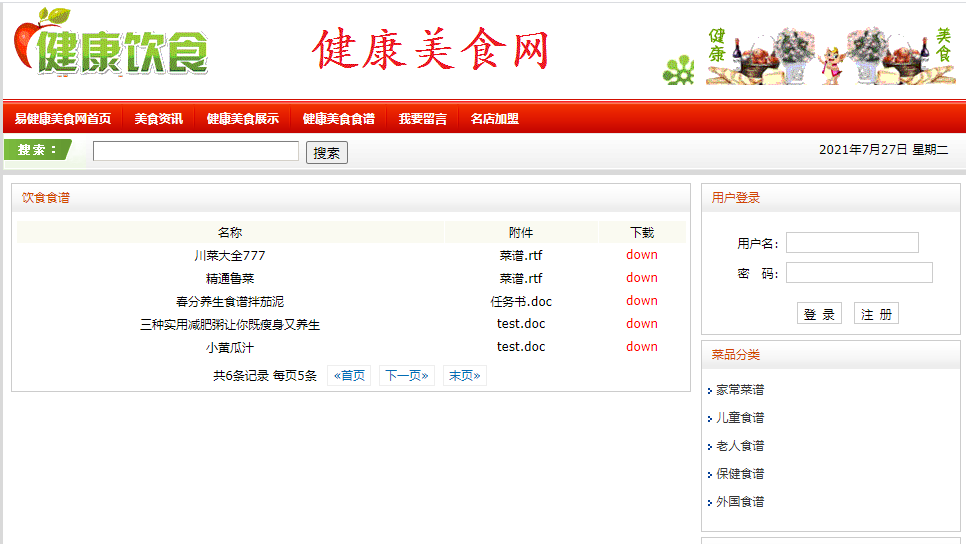The height and width of the screenshot is (544, 966).
Task: Click the 下载 column header
Action: [642, 232]
